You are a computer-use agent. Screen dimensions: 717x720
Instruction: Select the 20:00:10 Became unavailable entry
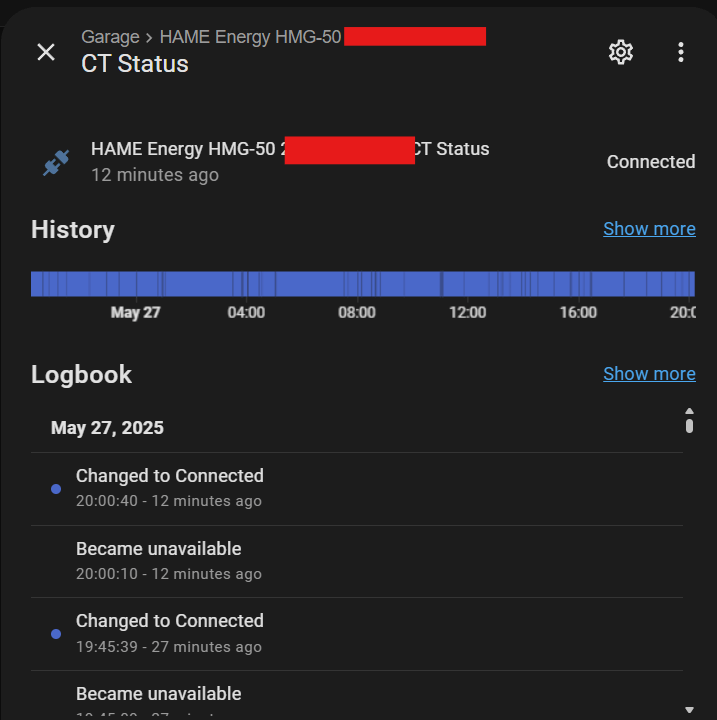click(357, 562)
